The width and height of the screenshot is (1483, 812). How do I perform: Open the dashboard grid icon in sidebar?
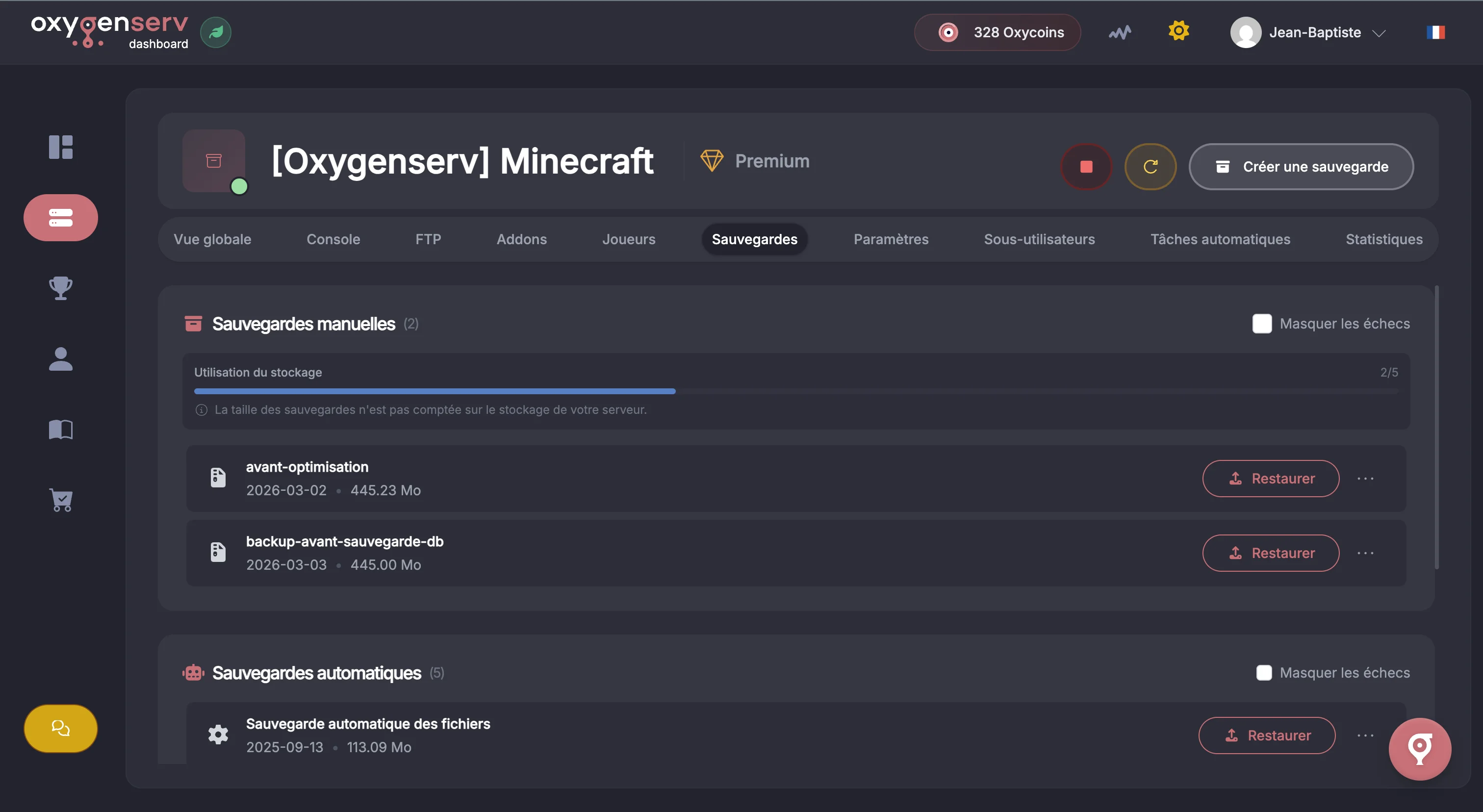tap(60, 147)
